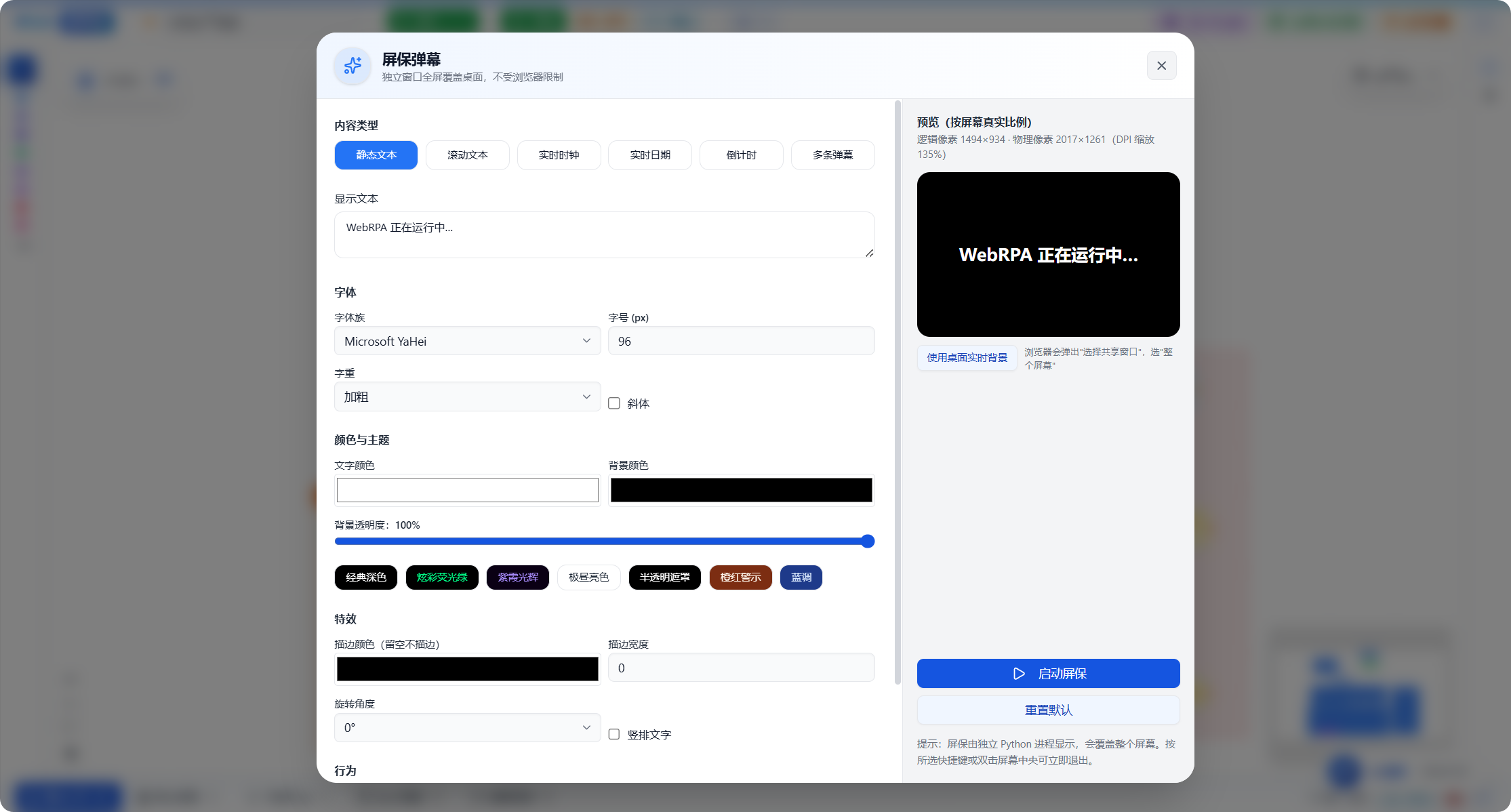This screenshot has width=1511, height=812.
Task: Click the sparkle icon beside 屏保弹幕 title
Action: point(352,66)
